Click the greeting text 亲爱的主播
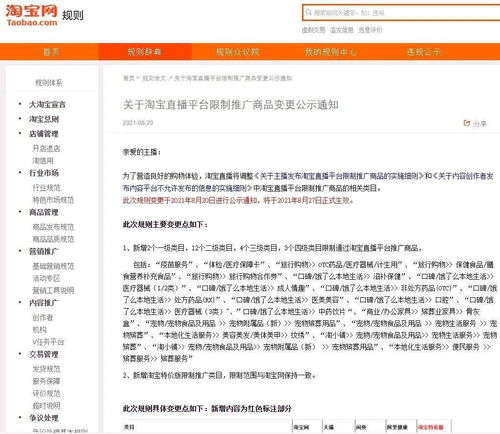The height and width of the screenshot is (434, 500). [142, 152]
